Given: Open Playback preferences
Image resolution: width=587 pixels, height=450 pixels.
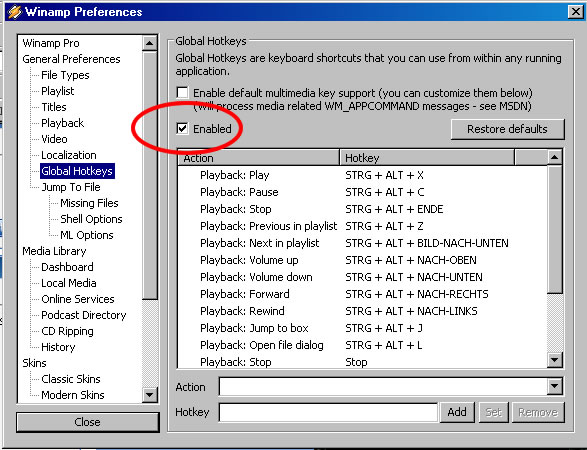Looking at the screenshot, I should coord(63,123).
